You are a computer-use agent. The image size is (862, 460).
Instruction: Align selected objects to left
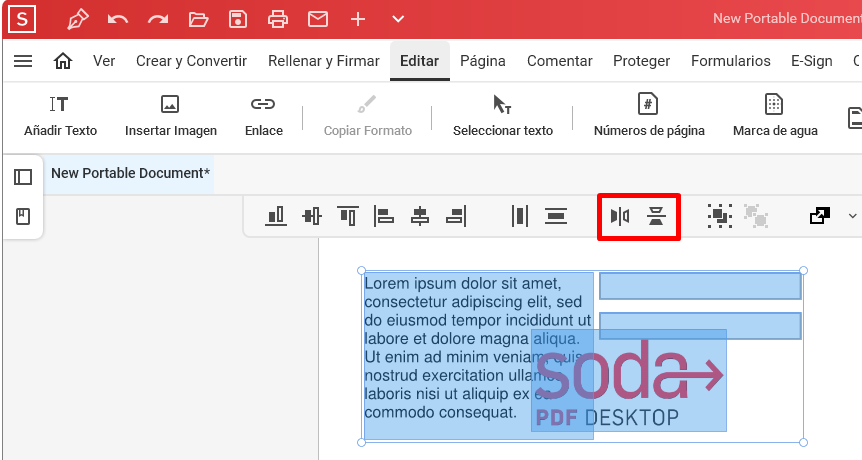pyautogui.click(x=383, y=216)
